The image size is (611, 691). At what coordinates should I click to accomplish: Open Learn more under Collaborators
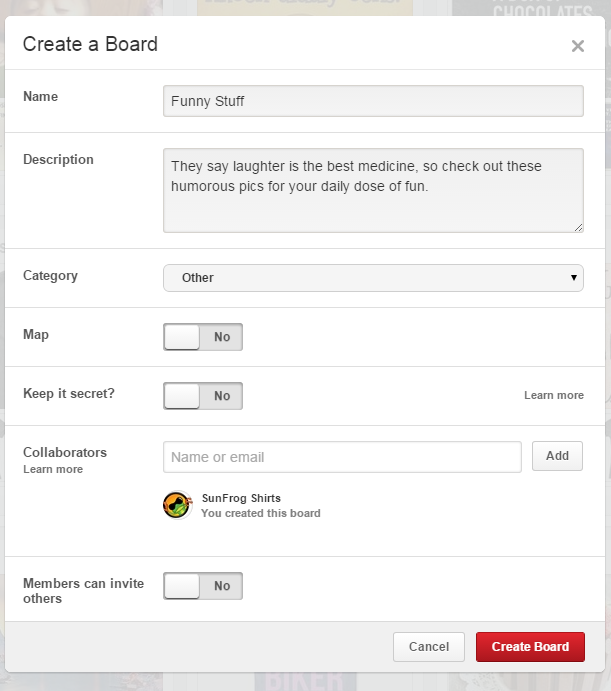[53, 469]
